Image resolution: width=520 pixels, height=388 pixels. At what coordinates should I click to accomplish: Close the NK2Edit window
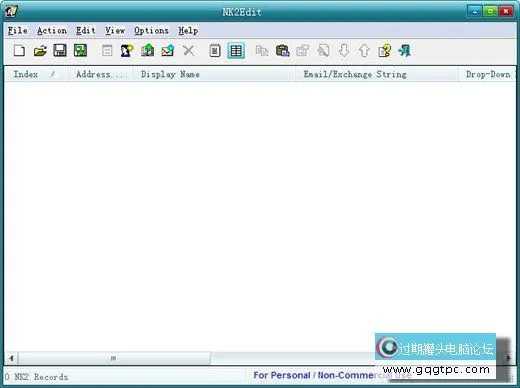tap(506, 11)
